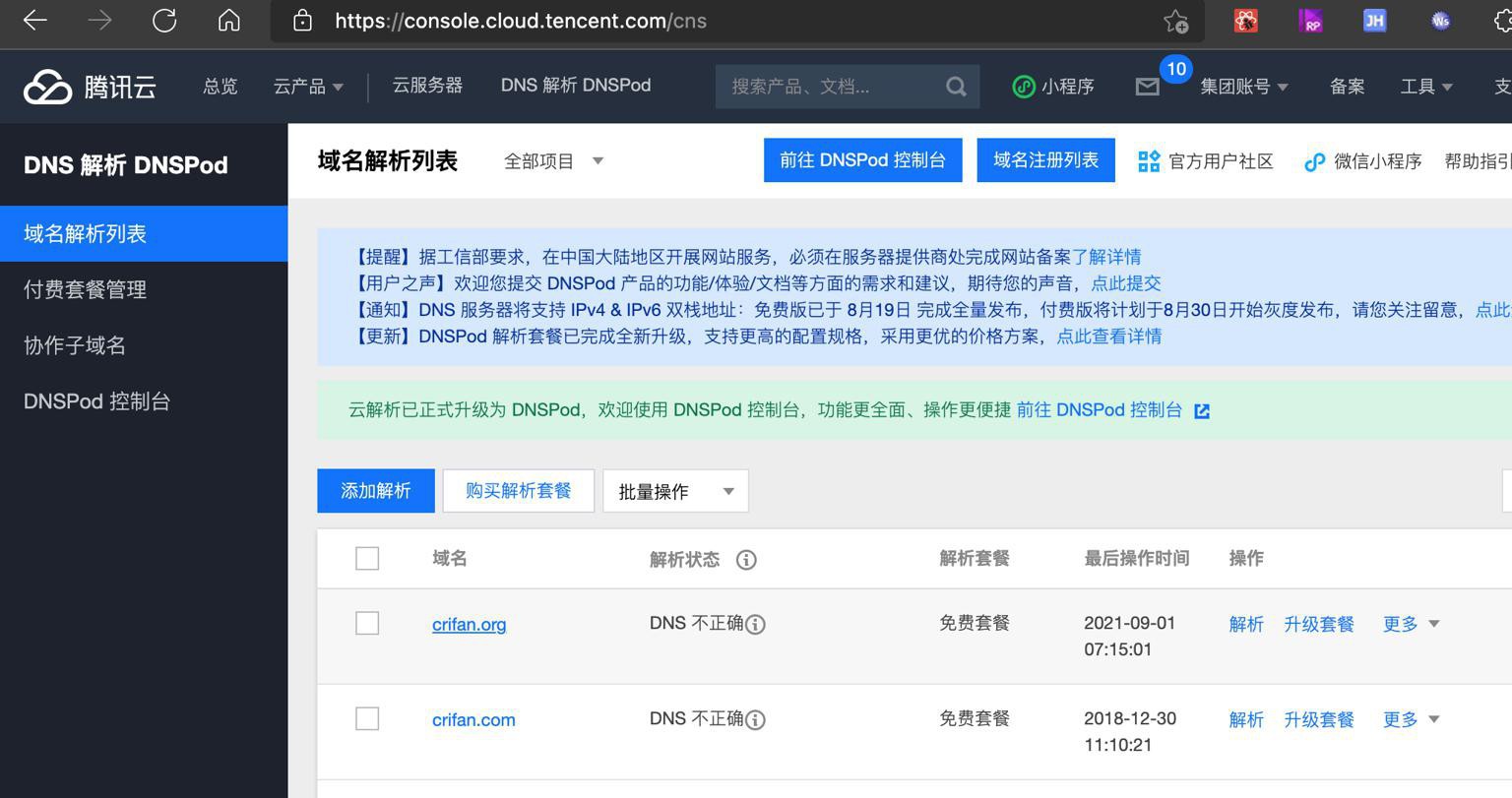The height and width of the screenshot is (798, 1512).
Task: Open the RP browser extension icon
Action: (x=1310, y=21)
